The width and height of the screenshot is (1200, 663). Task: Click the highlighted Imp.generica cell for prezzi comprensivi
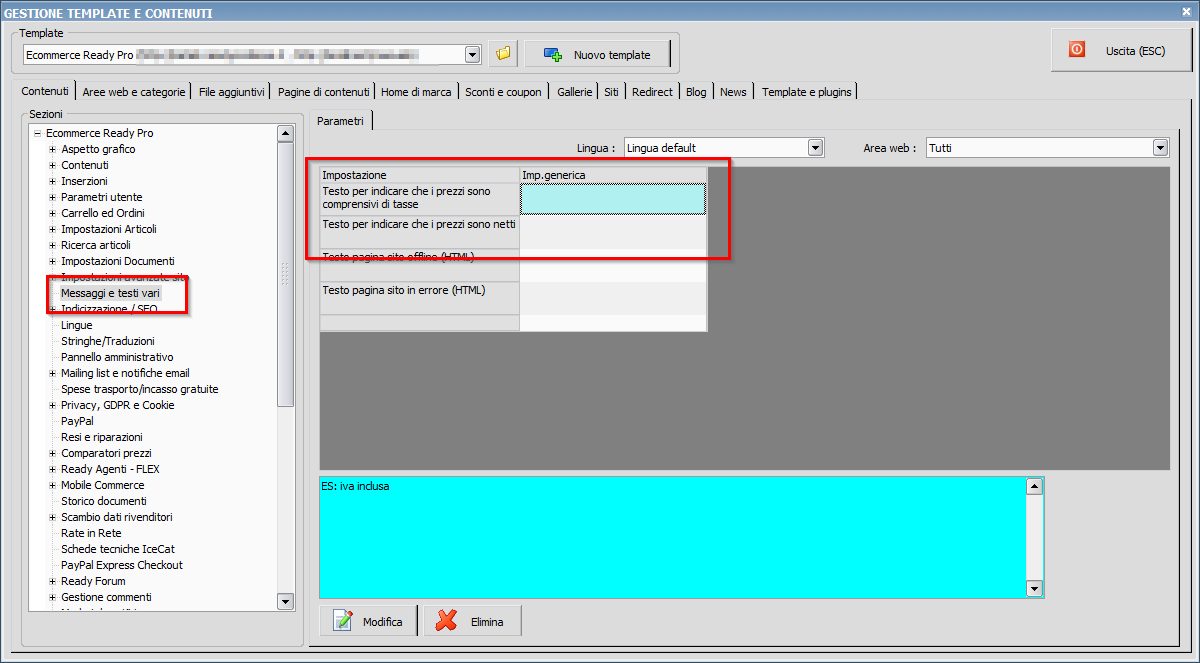pyautogui.click(x=613, y=199)
